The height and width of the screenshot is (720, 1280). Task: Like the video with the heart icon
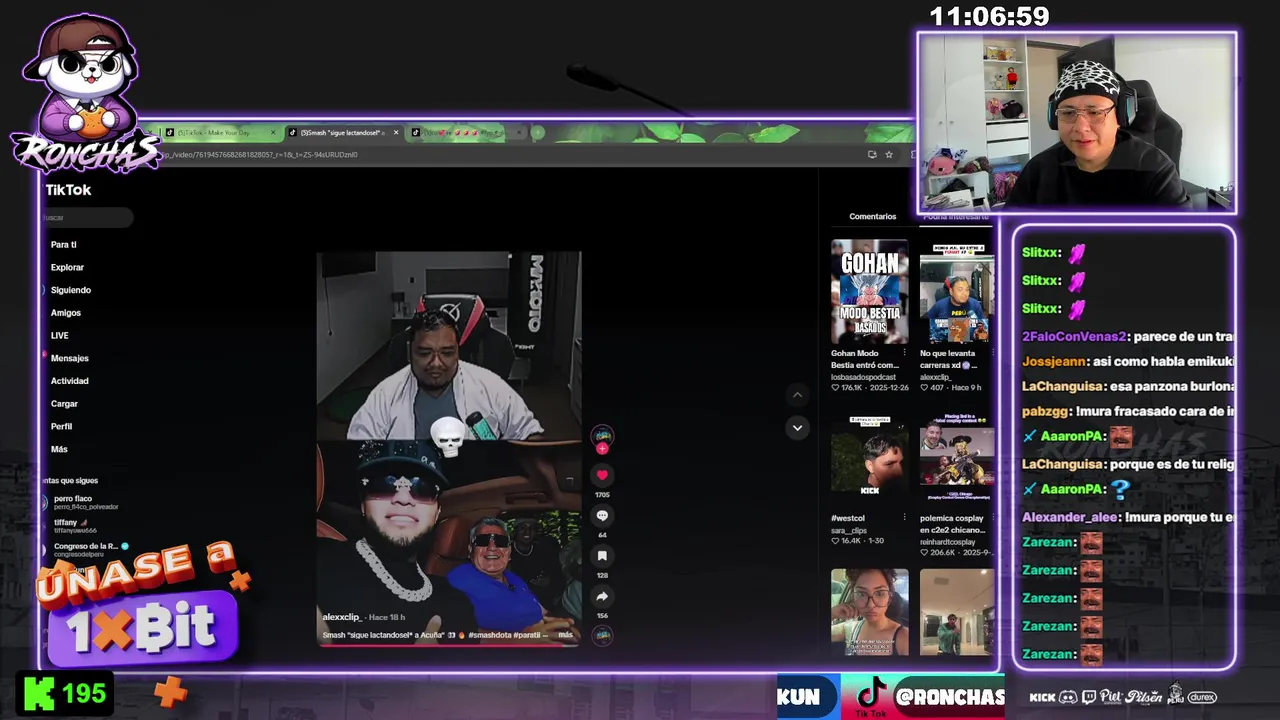[x=602, y=476]
